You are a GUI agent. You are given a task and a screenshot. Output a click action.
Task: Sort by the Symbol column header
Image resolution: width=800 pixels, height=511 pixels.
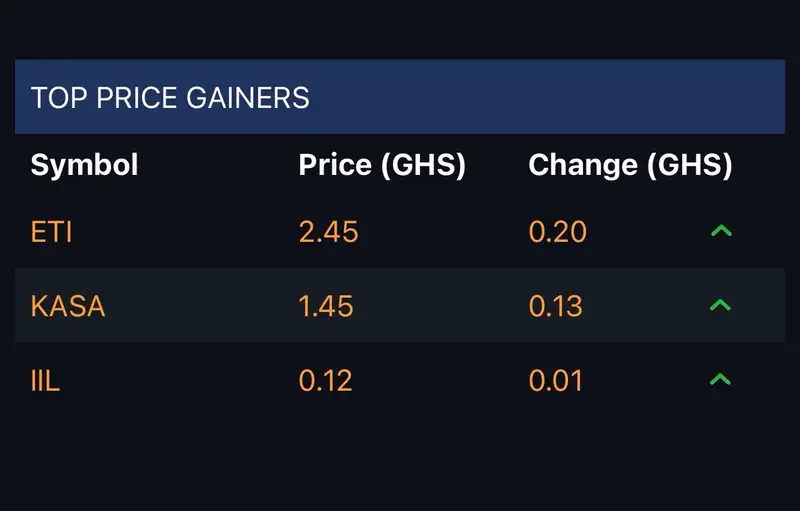point(84,165)
